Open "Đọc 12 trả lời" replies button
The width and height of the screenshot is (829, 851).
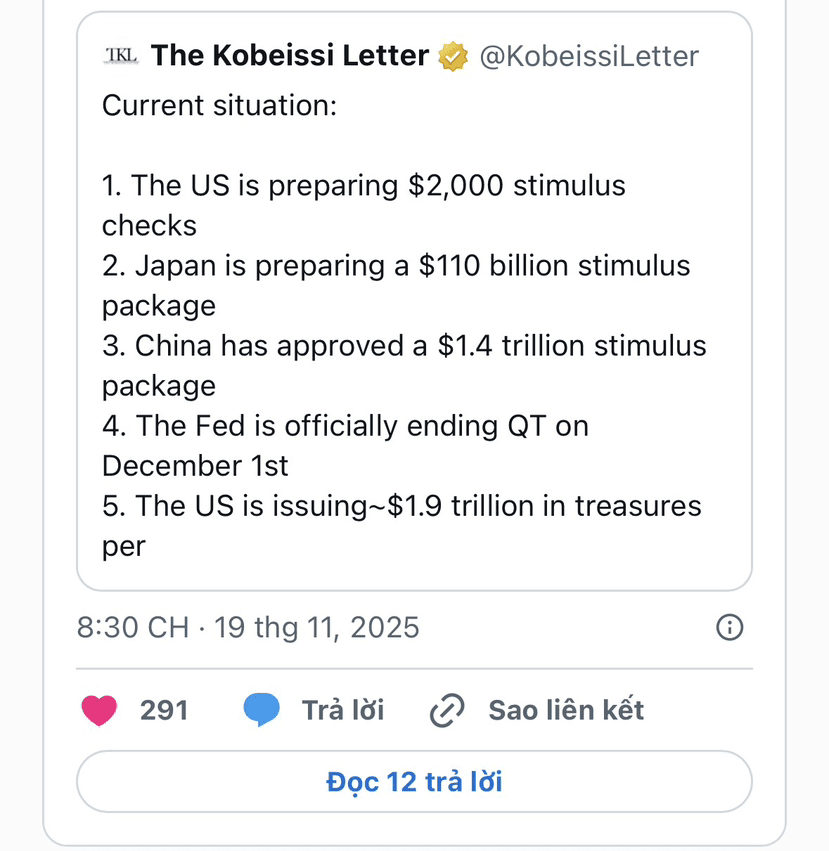click(x=414, y=781)
